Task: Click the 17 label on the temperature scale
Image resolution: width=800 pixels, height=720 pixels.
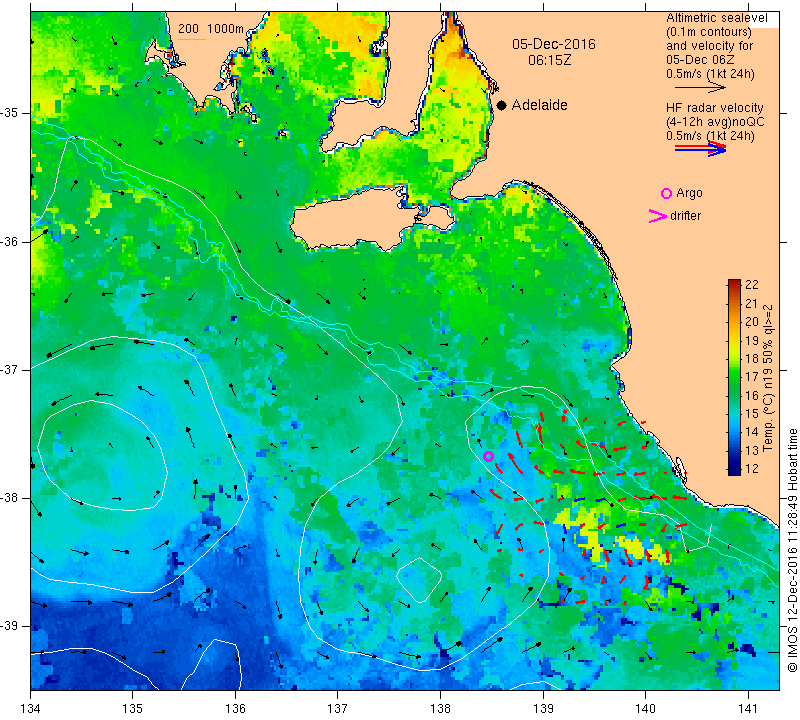Action: tap(752, 377)
